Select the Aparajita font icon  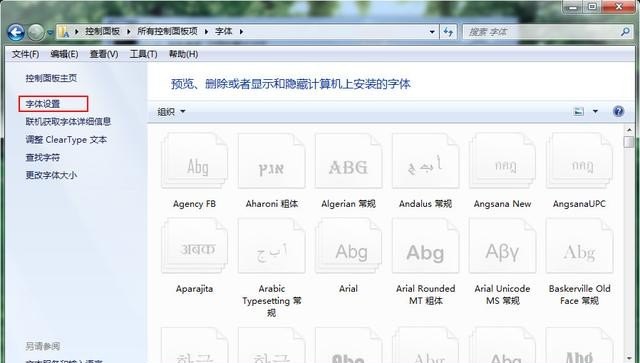coord(194,245)
